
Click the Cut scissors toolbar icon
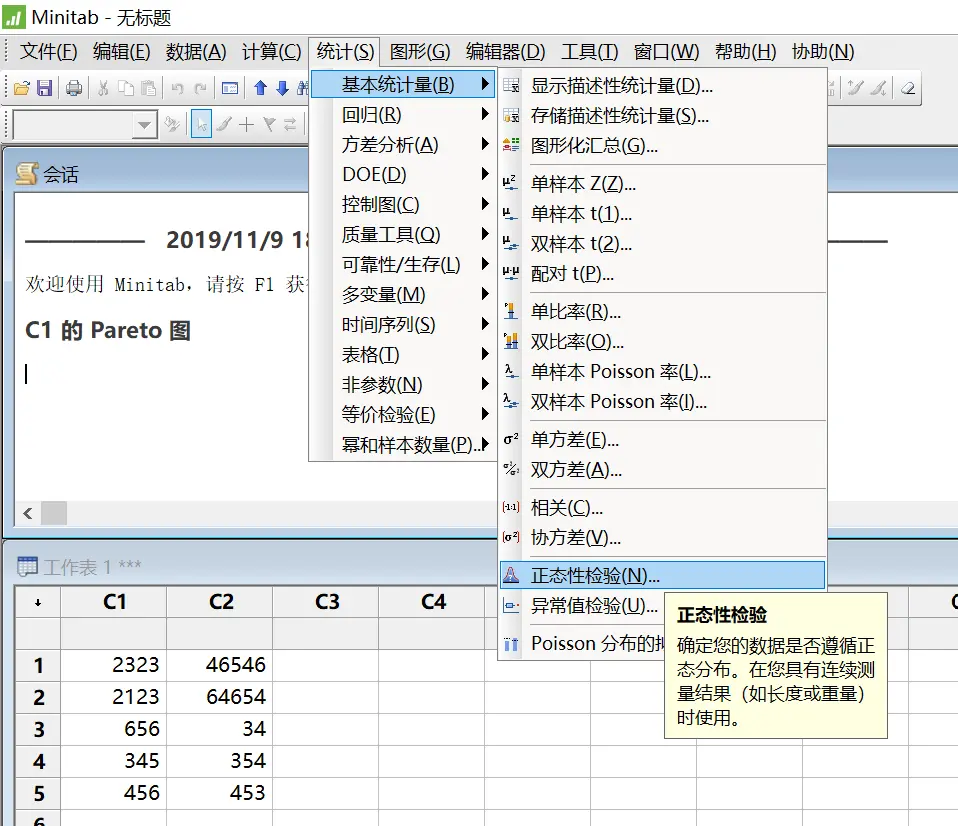pyautogui.click(x=103, y=89)
